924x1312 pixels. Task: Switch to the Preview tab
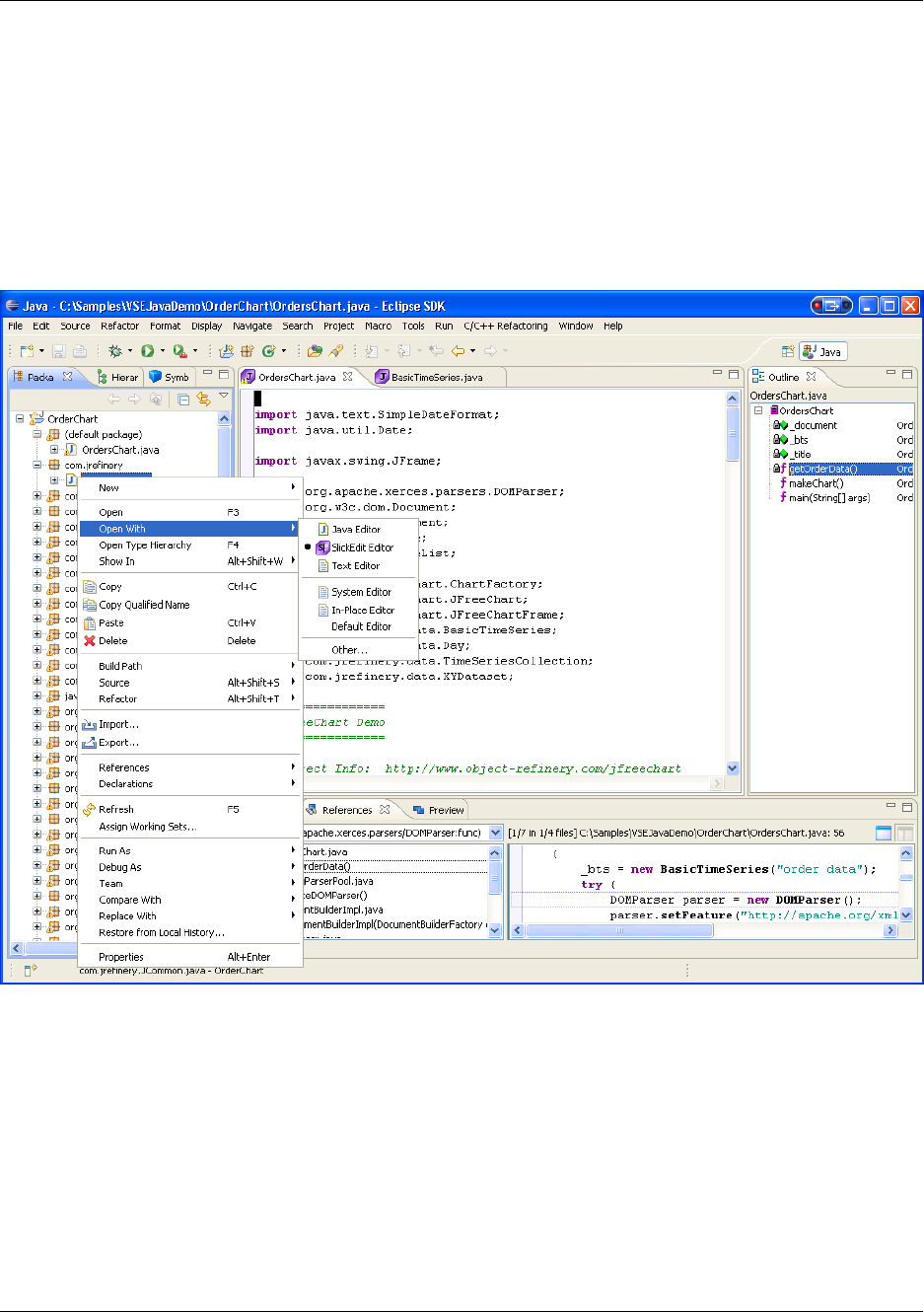pyautogui.click(x=439, y=810)
